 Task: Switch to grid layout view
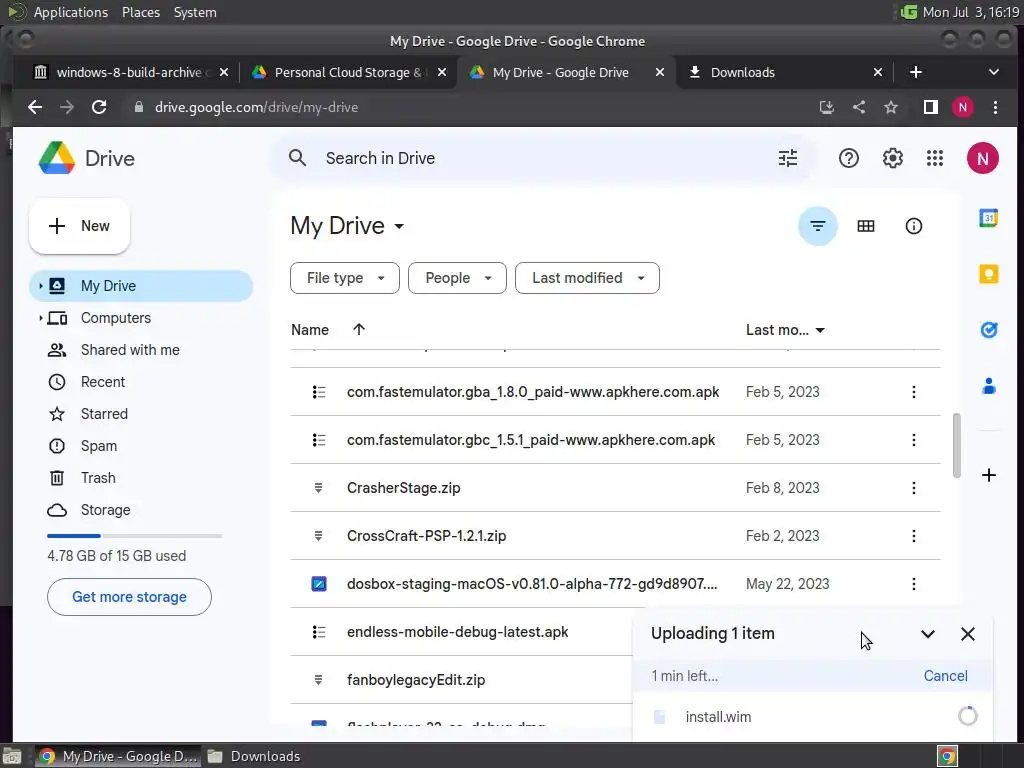(x=865, y=226)
